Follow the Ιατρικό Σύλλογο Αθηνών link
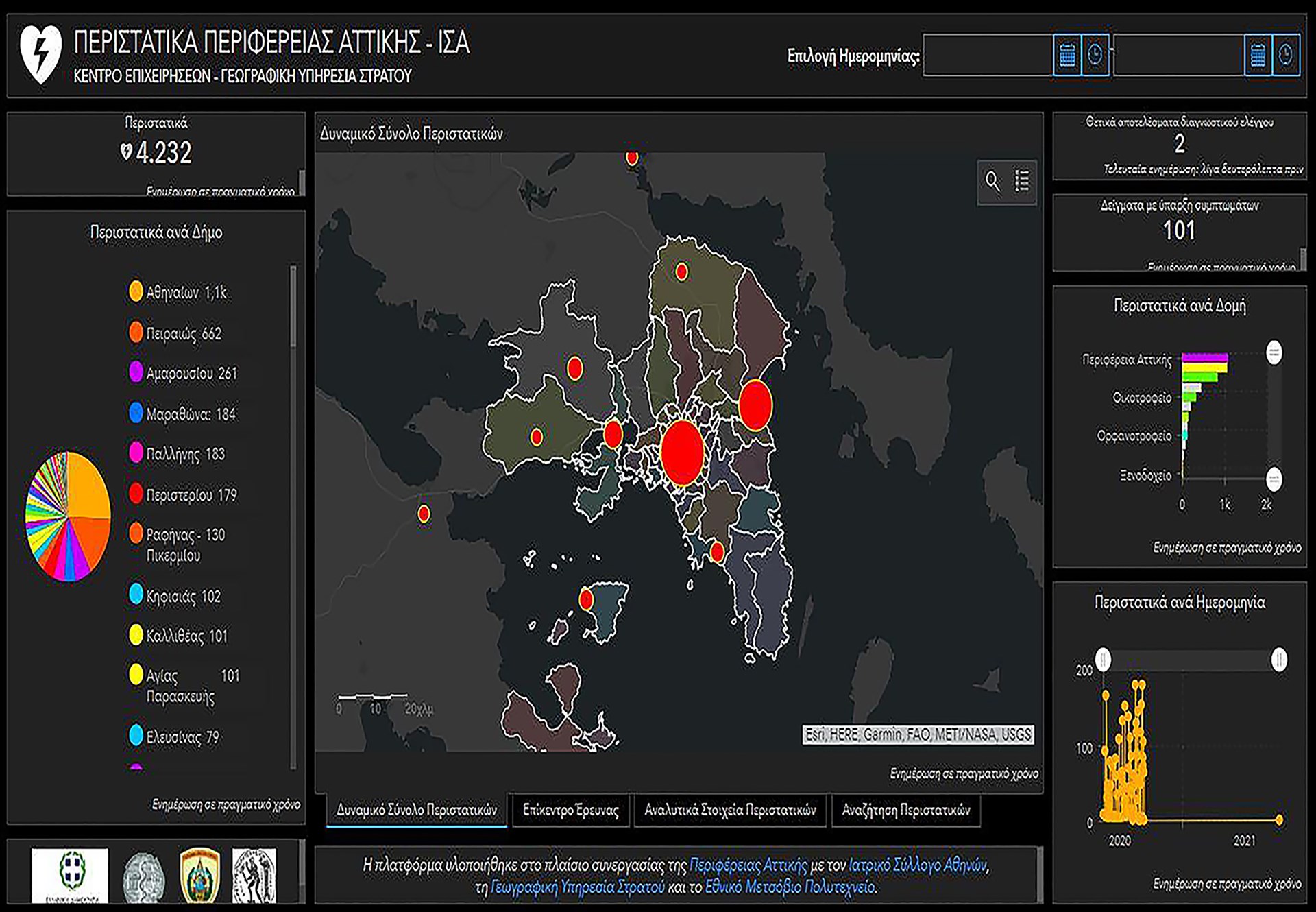The image size is (1316, 912). (917, 865)
